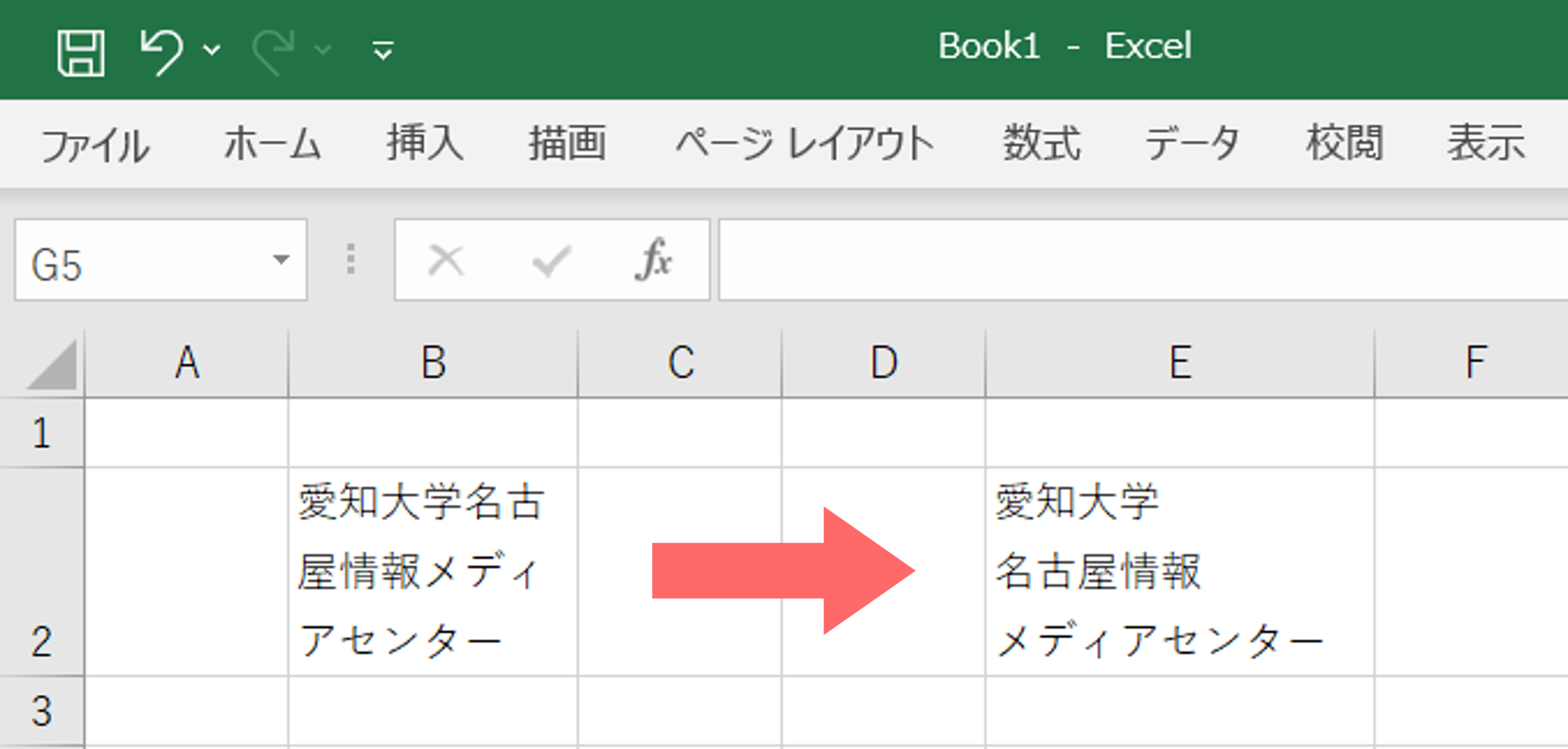The image size is (1568, 749).
Task: Open Customize Quick Access Toolbar dropdown
Action: pos(383,51)
